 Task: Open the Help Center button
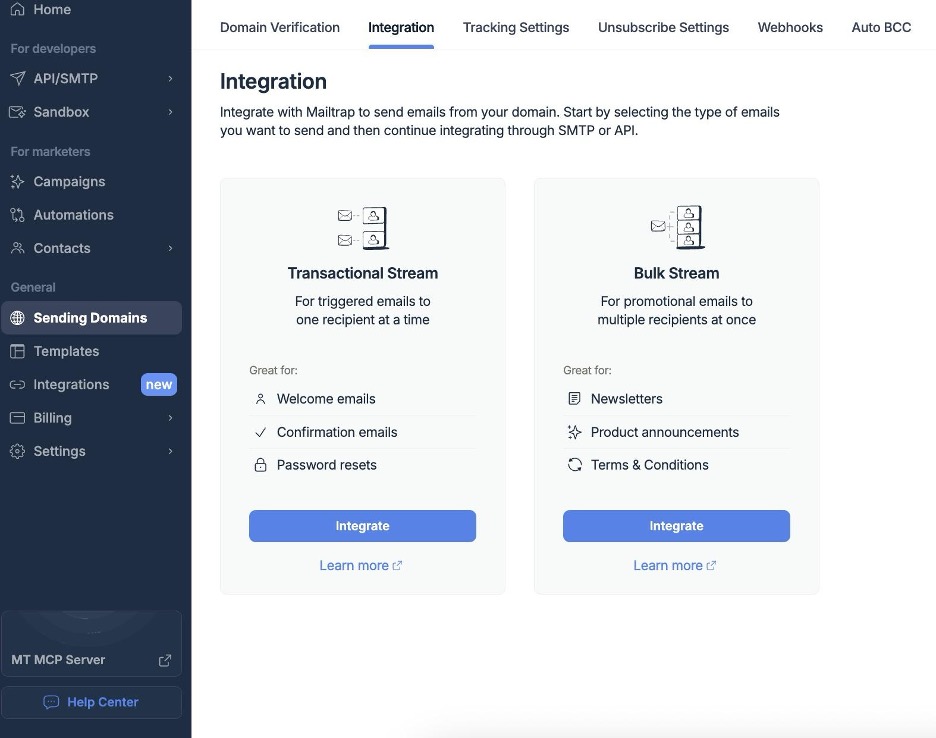click(92, 702)
